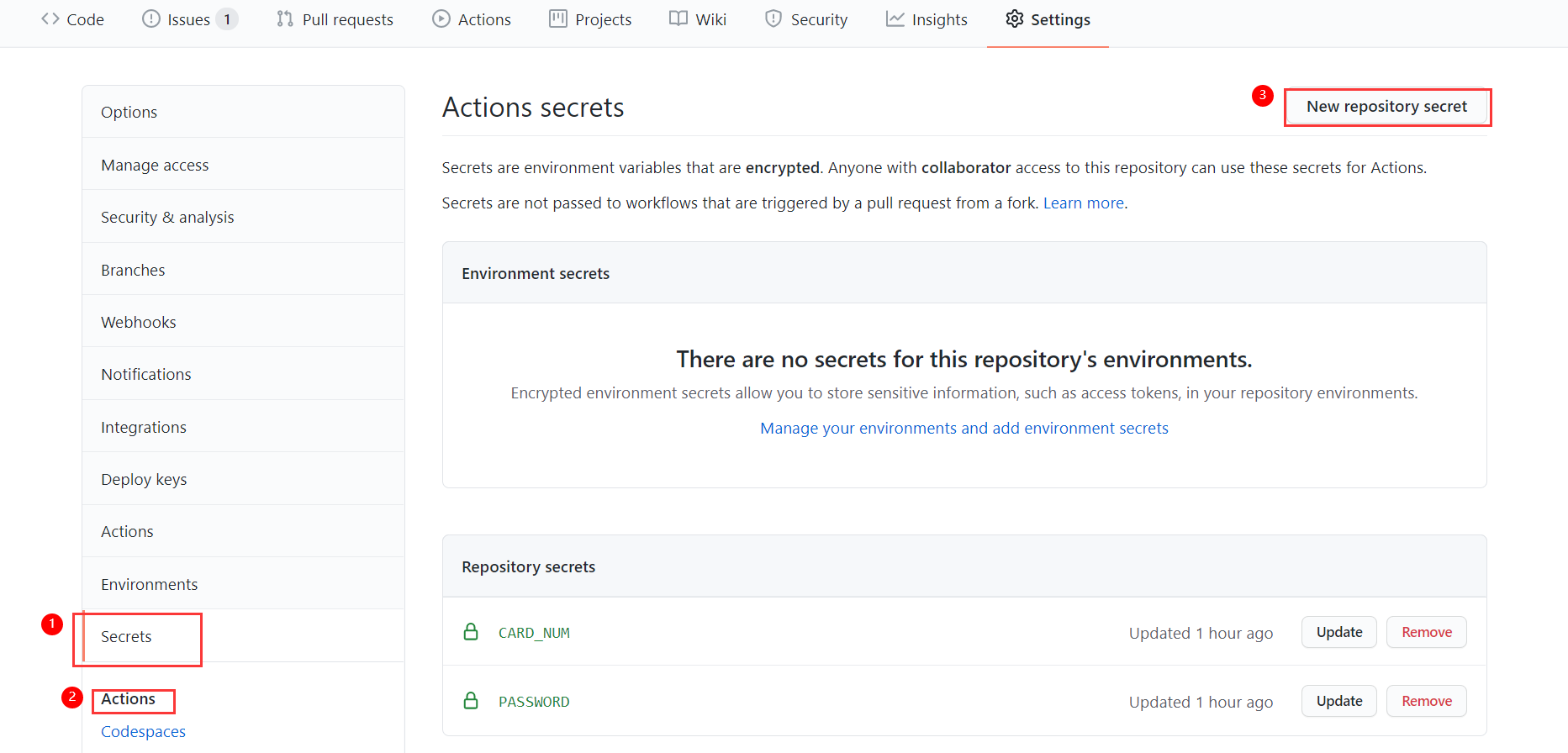
Task: Remove the PASSWORD secret
Action: click(1426, 701)
